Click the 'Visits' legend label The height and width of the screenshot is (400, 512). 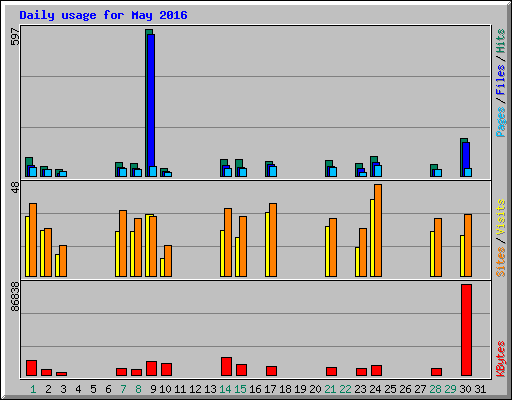[x=501, y=217]
